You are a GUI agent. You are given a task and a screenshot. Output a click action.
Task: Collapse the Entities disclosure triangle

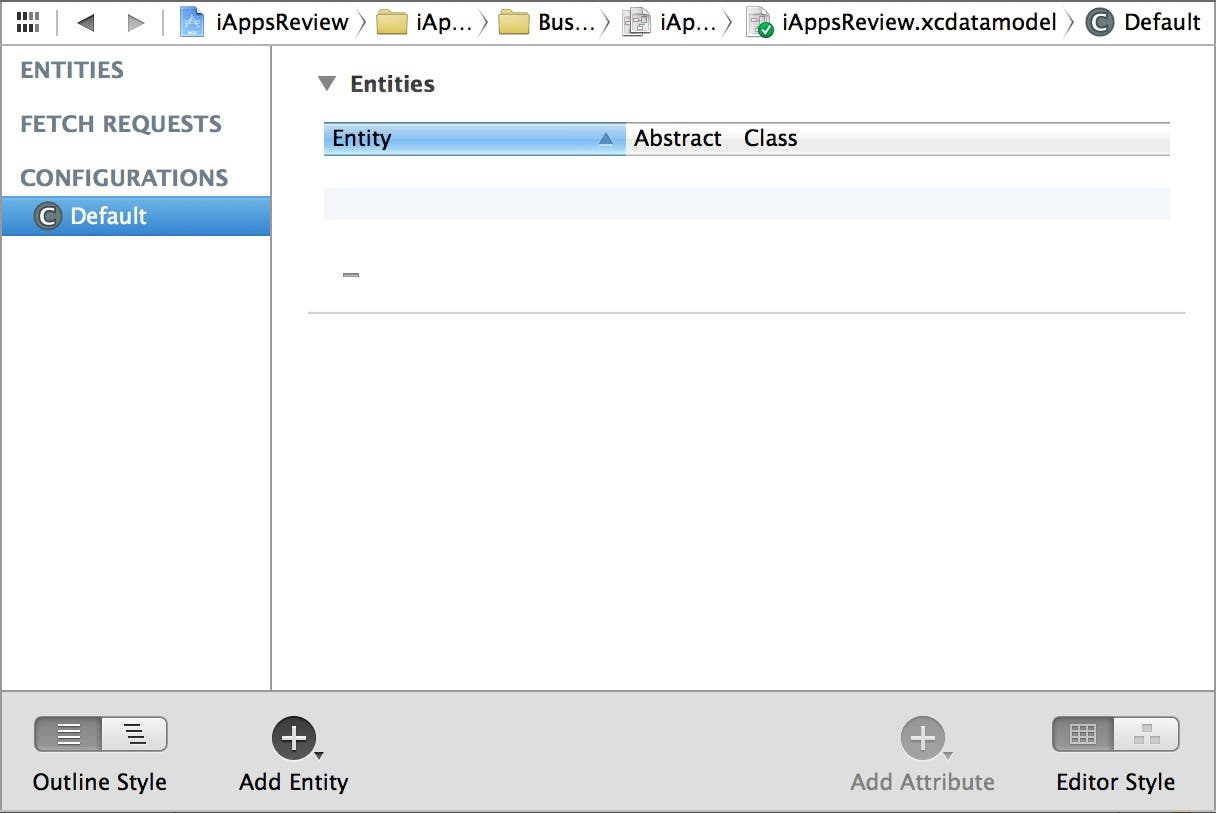coord(327,84)
